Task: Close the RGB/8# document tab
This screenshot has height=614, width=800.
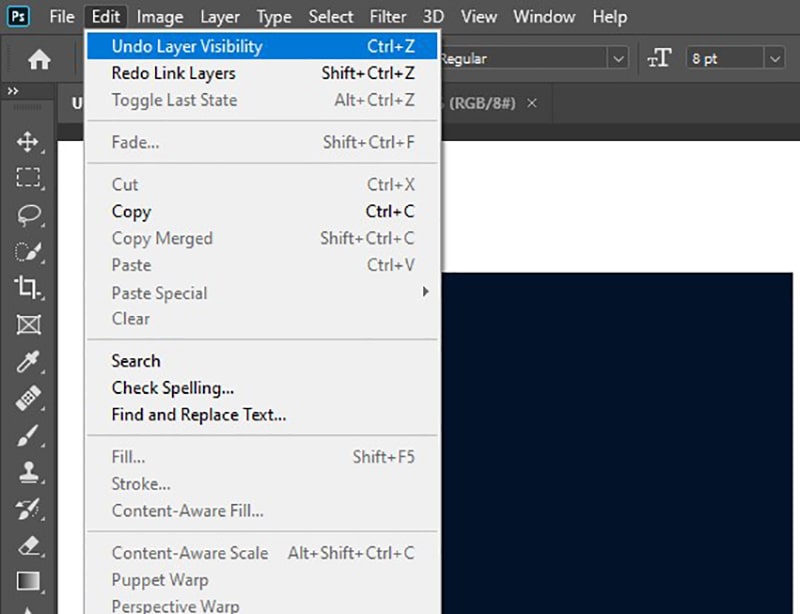Action: (531, 103)
